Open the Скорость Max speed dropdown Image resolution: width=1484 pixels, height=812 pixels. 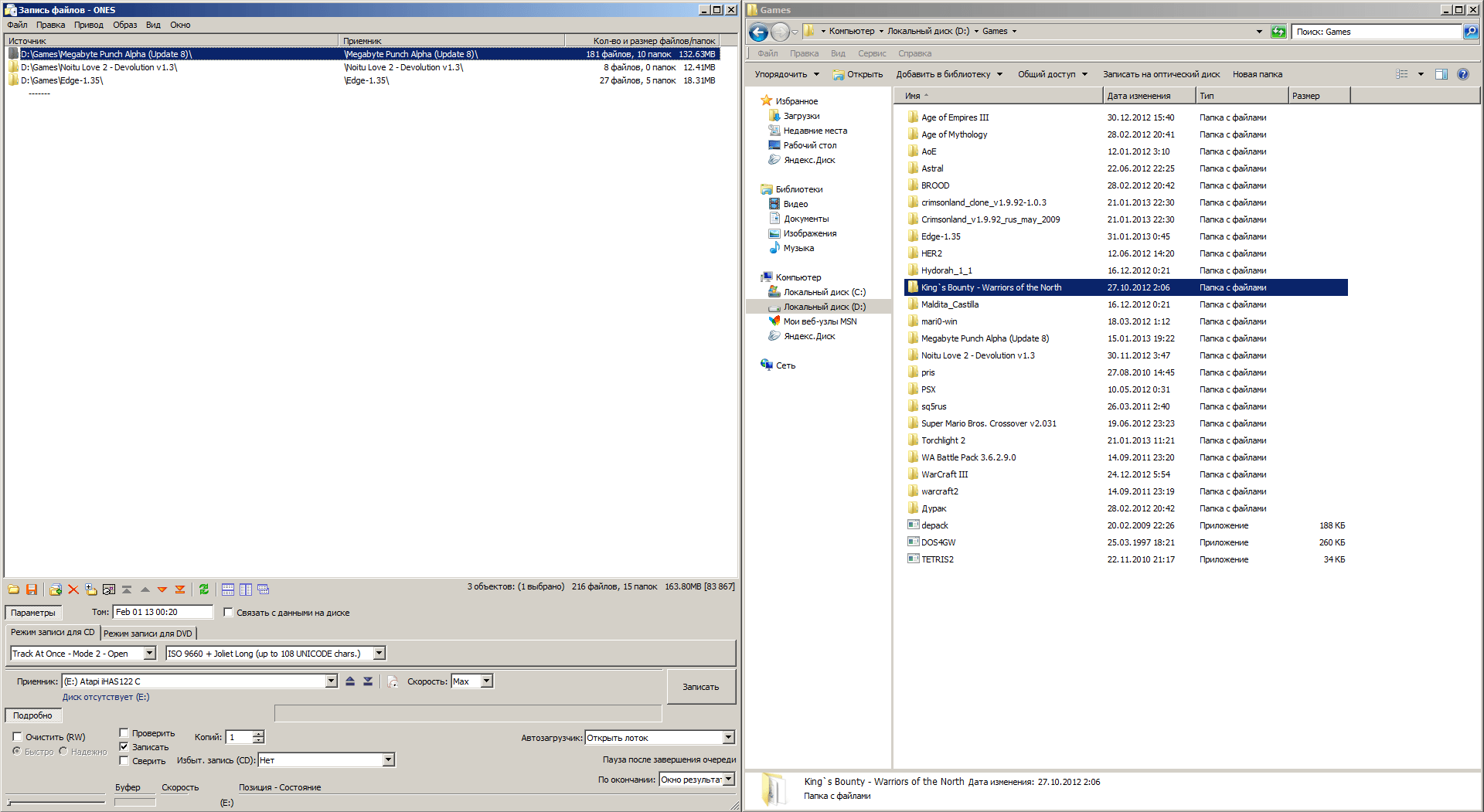point(487,681)
